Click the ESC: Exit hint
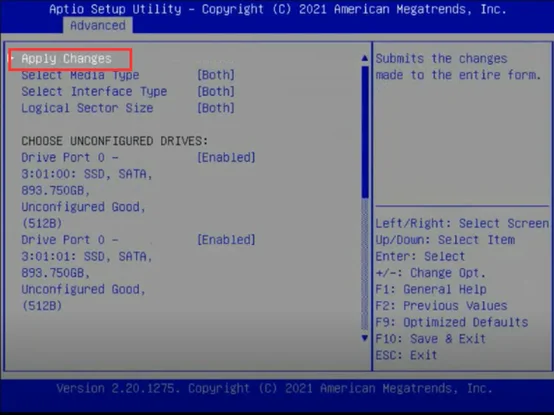Screen dimensions: 554x415 pos(406,355)
